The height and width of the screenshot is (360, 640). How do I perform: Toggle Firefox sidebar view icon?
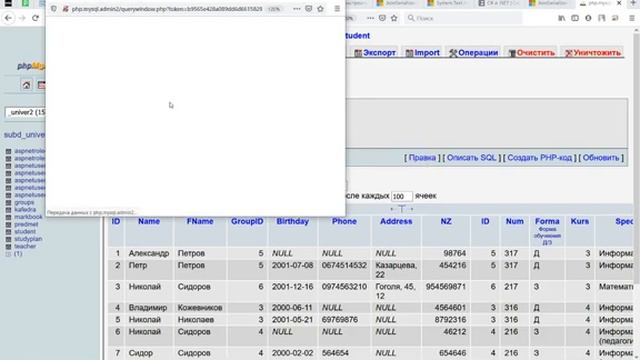coord(575,18)
